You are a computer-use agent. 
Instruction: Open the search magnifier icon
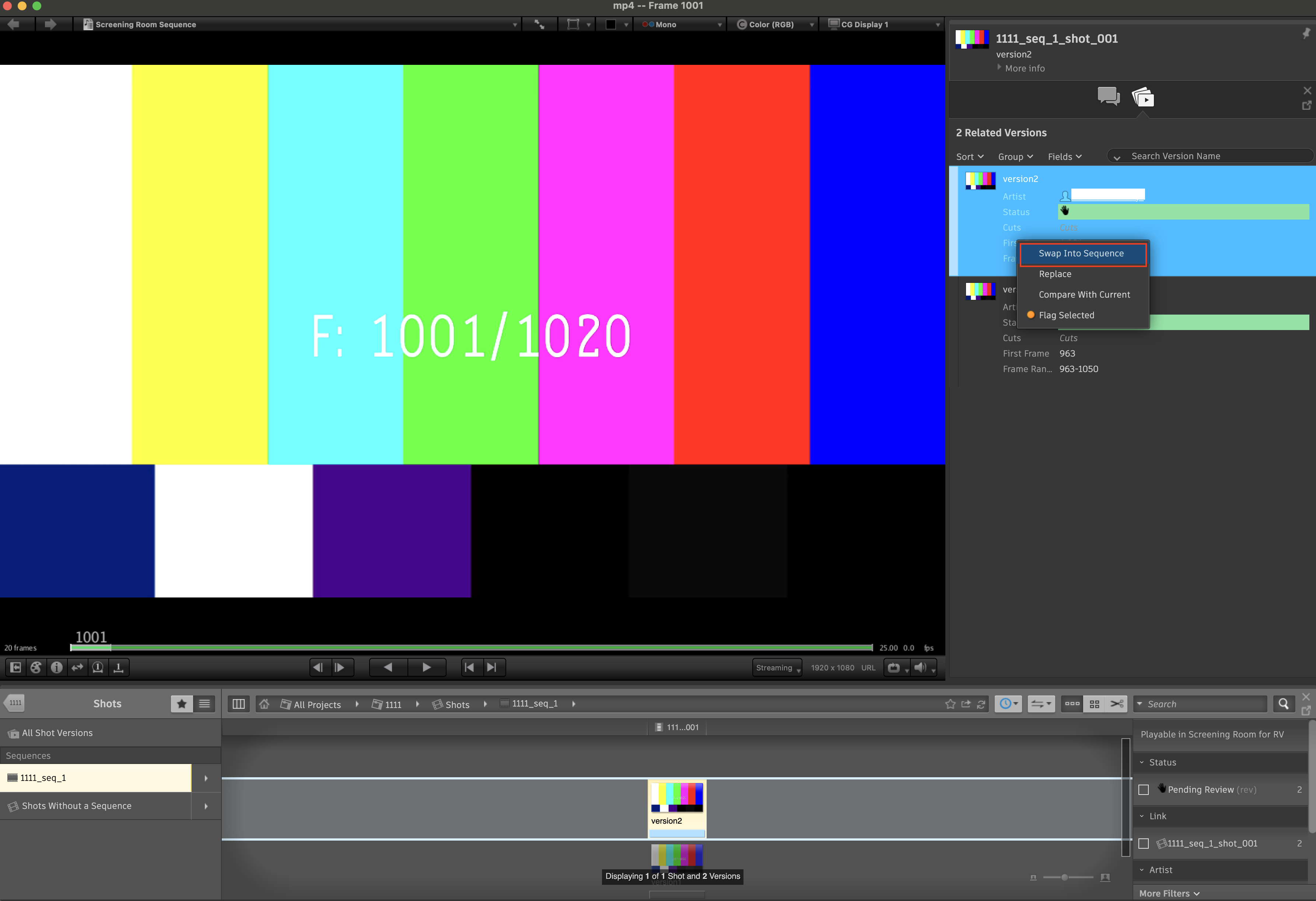coord(1284,704)
